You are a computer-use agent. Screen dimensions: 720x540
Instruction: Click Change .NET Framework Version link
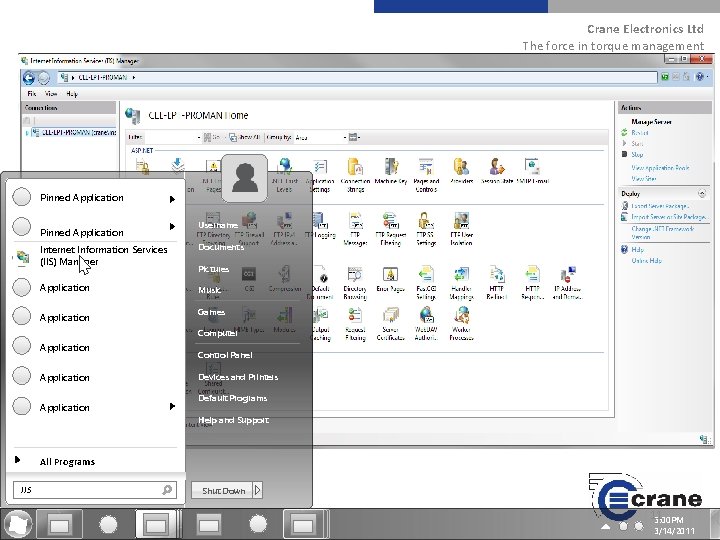(663, 232)
